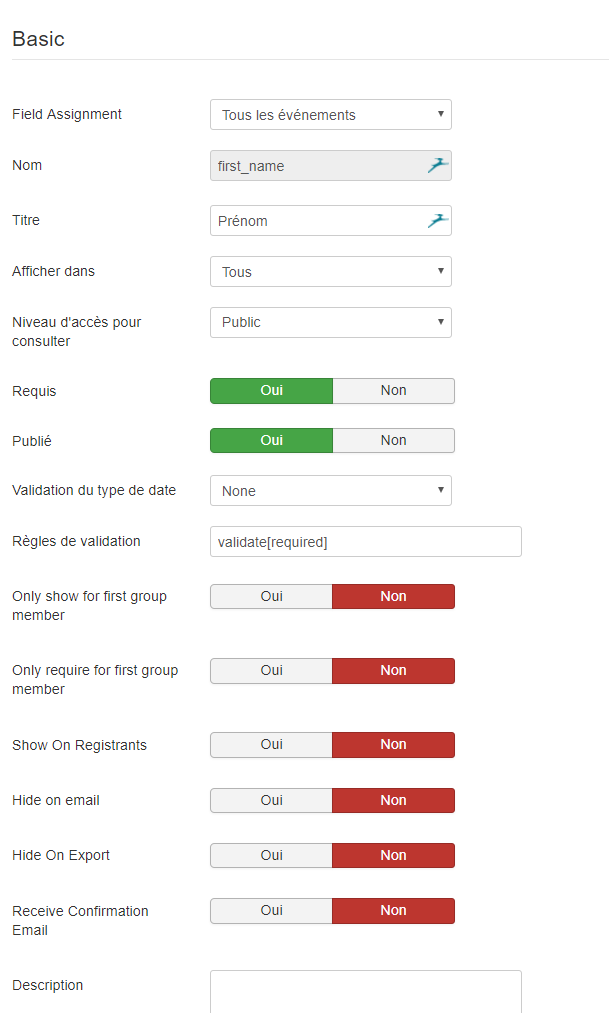The width and height of the screenshot is (609, 1013).
Task: Click the red Non button for Hide On Export
Action: click(393, 855)
